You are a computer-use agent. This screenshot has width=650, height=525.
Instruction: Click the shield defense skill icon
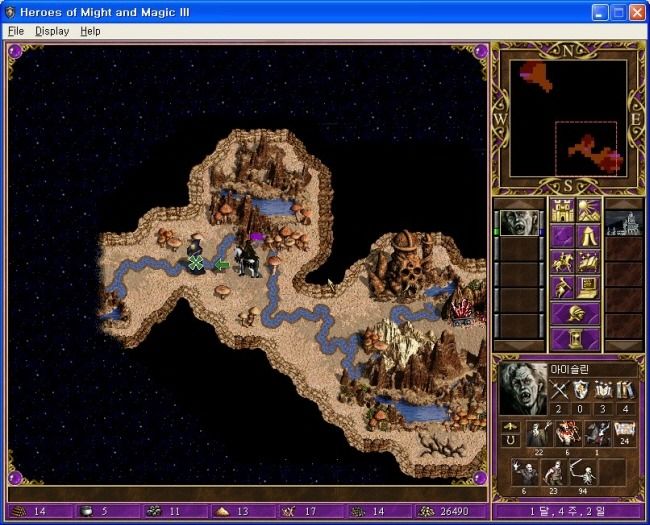[x=580, y=390]
